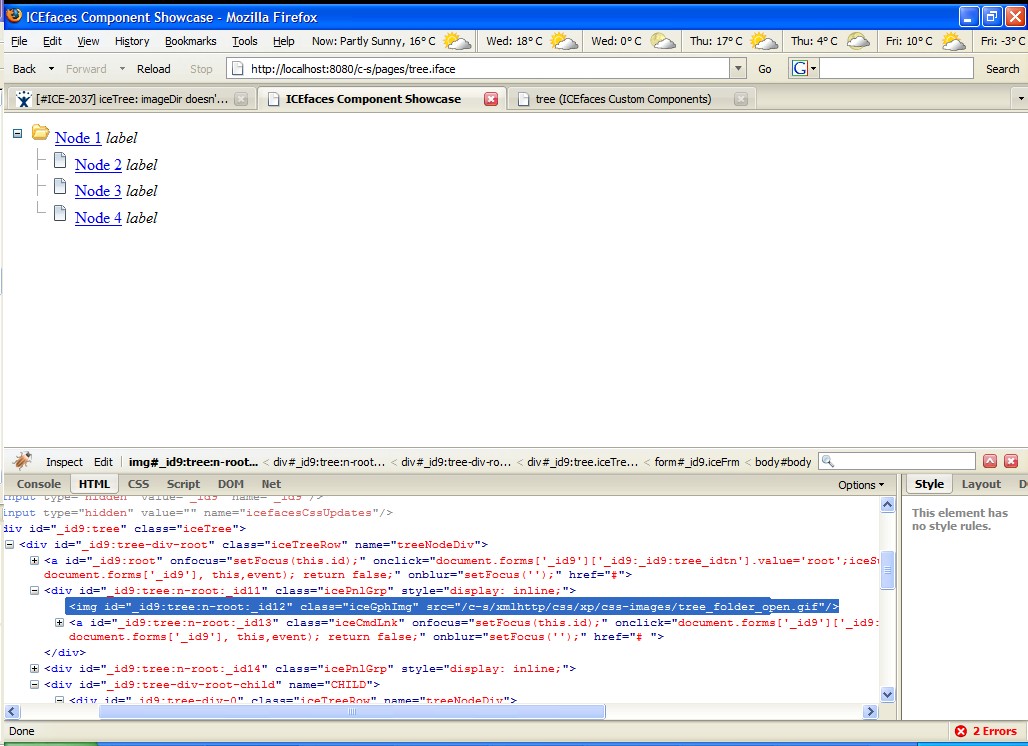Click the div#_id9:tree:n-root breadcrumb
Screen dimensions: 1028x746
click(x=329, y=461)
